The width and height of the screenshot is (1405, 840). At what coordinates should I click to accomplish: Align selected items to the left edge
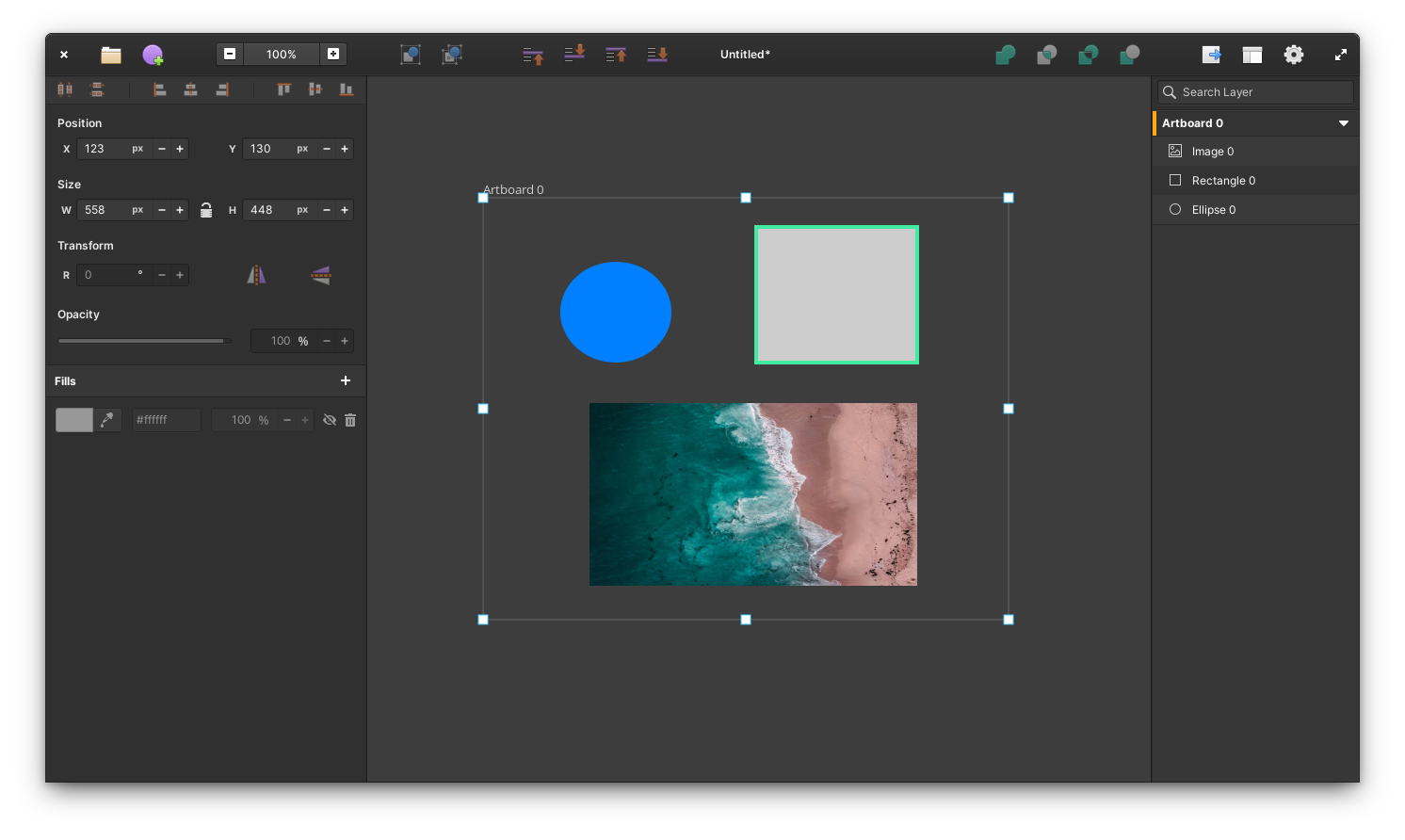click(x=160, y=89)
